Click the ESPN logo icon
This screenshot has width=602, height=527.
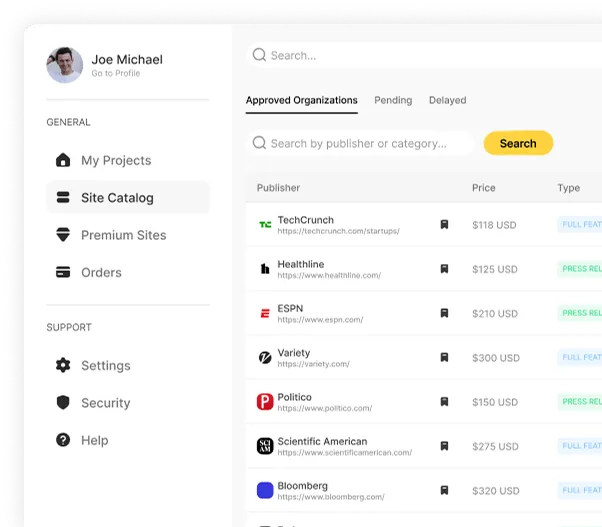[265, 313]
